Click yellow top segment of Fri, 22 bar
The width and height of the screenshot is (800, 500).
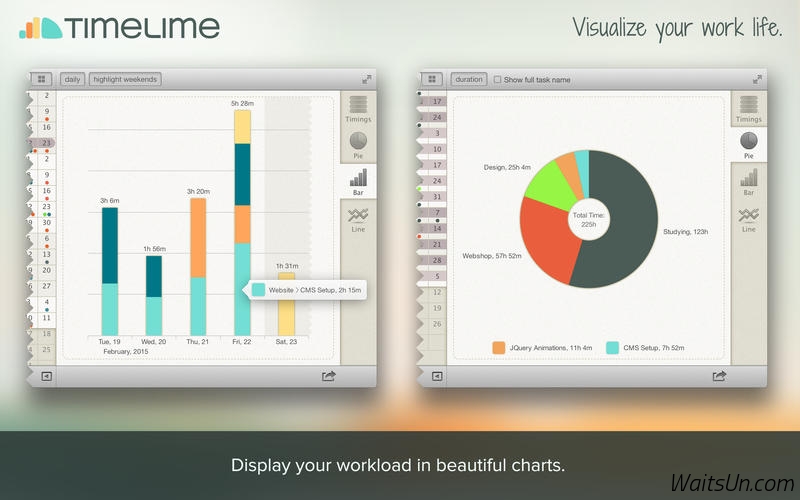pyautogui.click(x=242, y=127)
